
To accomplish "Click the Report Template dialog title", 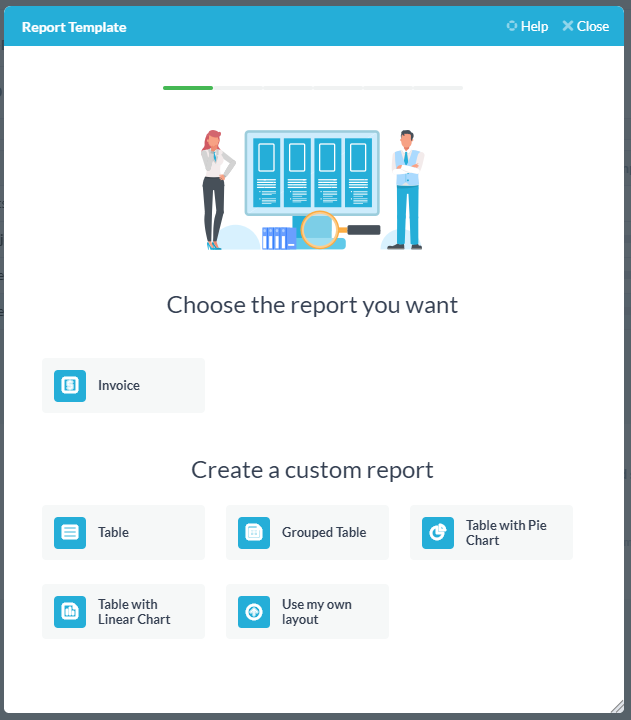I will click(74, 27).
